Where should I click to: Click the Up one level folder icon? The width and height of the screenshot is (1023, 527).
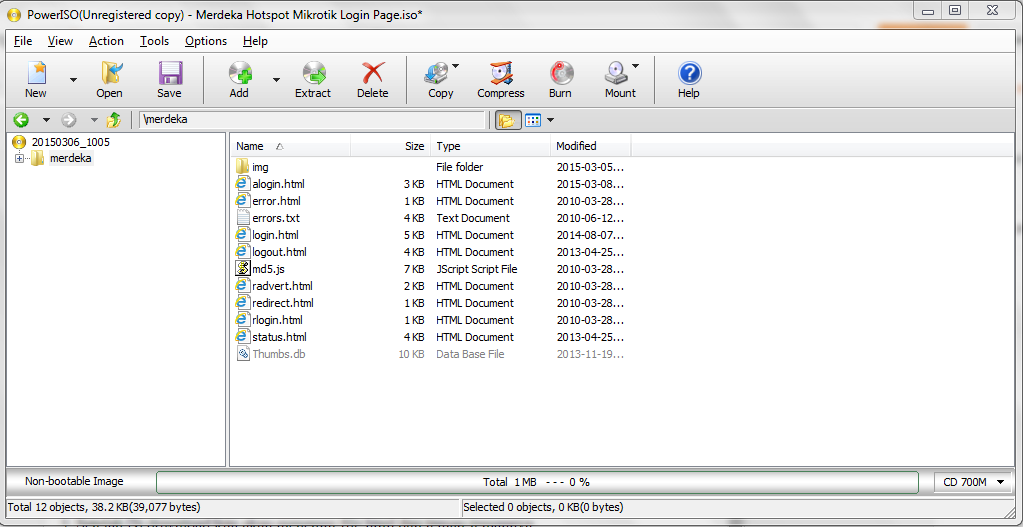click(x=114, y=119)
